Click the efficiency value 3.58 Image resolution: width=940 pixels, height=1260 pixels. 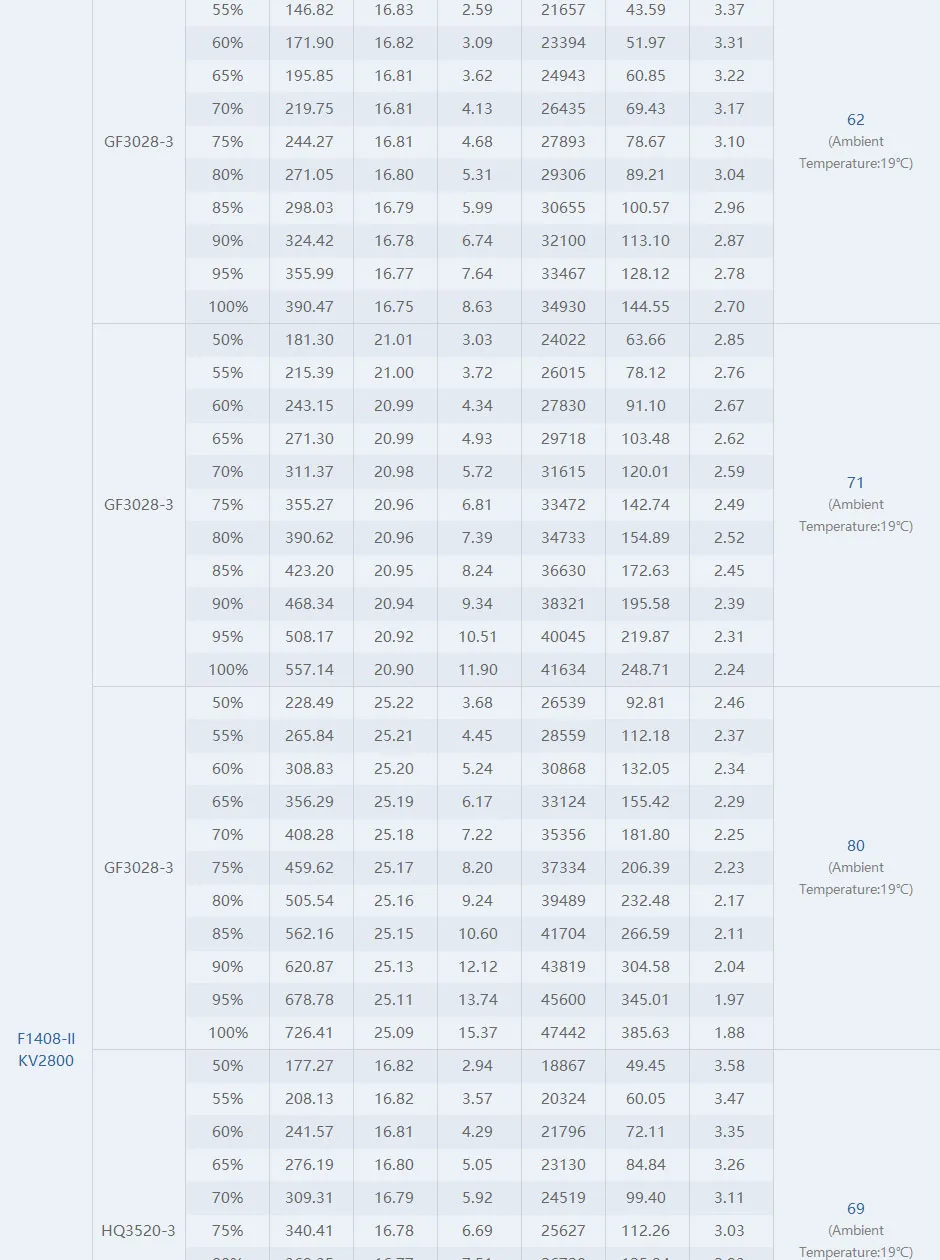click(x=730, y=1065)
